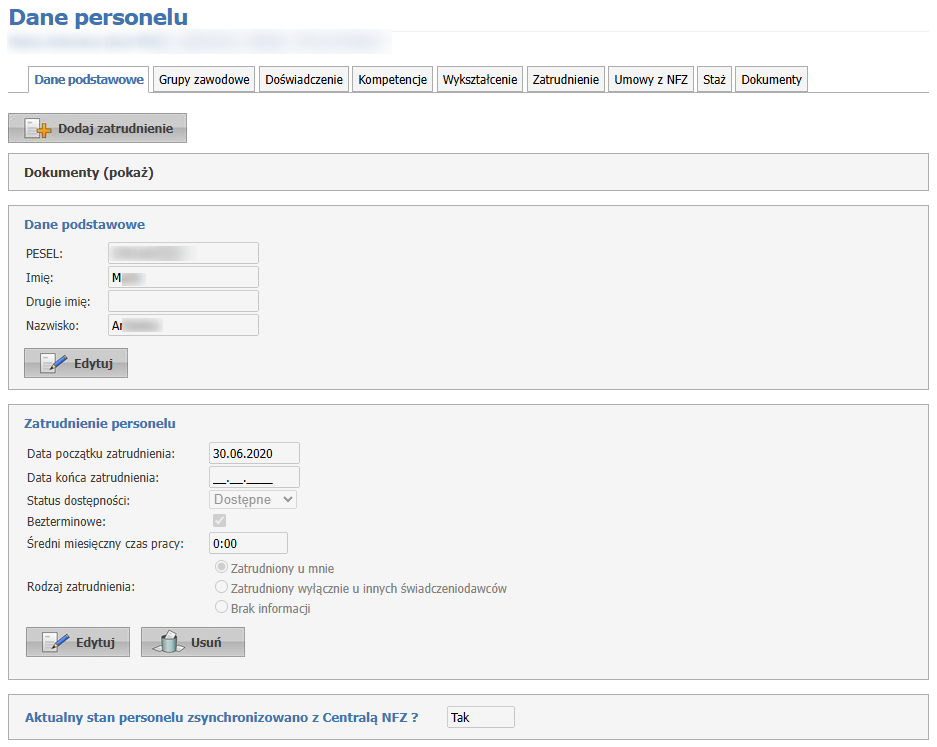Click the Dodaj zatrudnienie document-plus icon
The image size is (937, 747).
click(x=38, y=129)
